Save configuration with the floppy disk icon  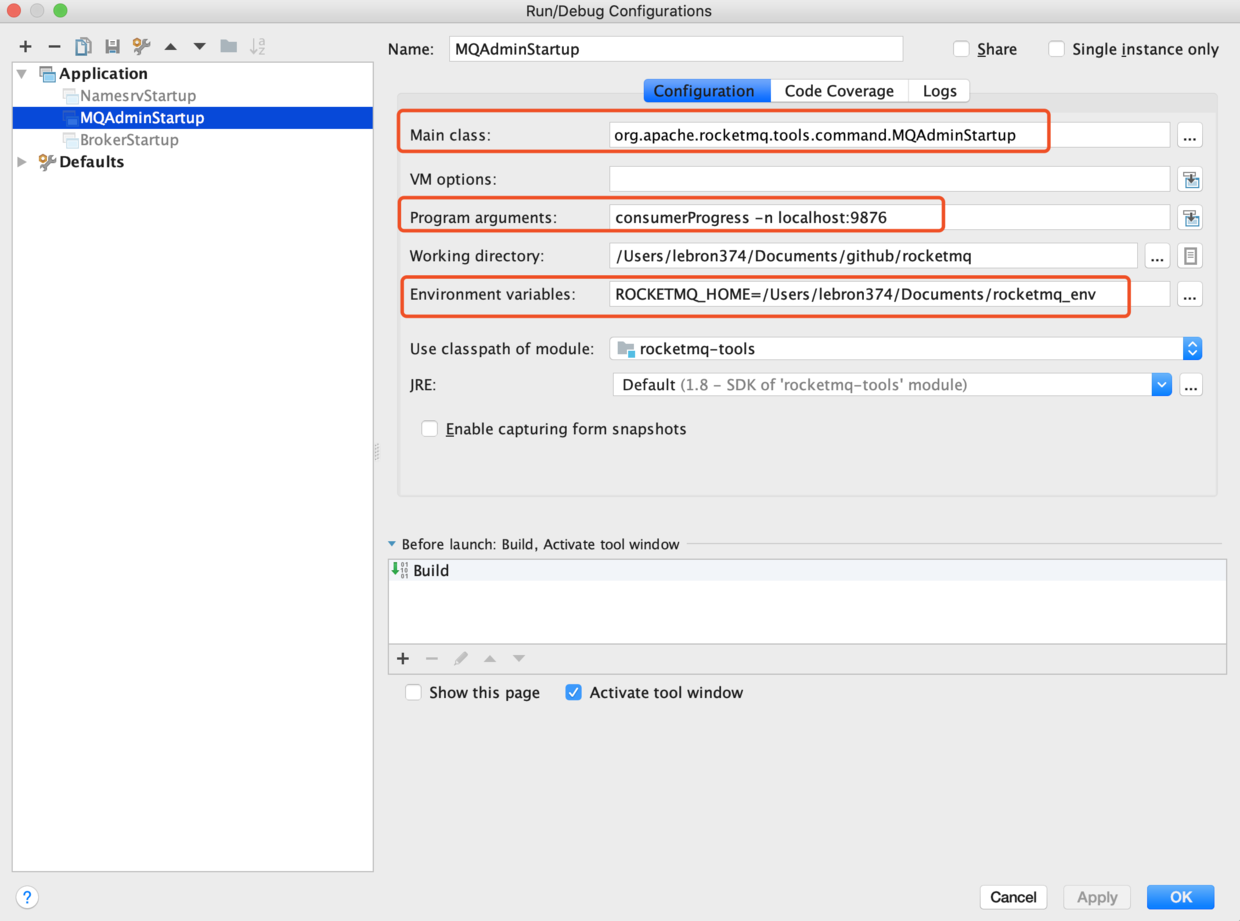coord(112,46)
